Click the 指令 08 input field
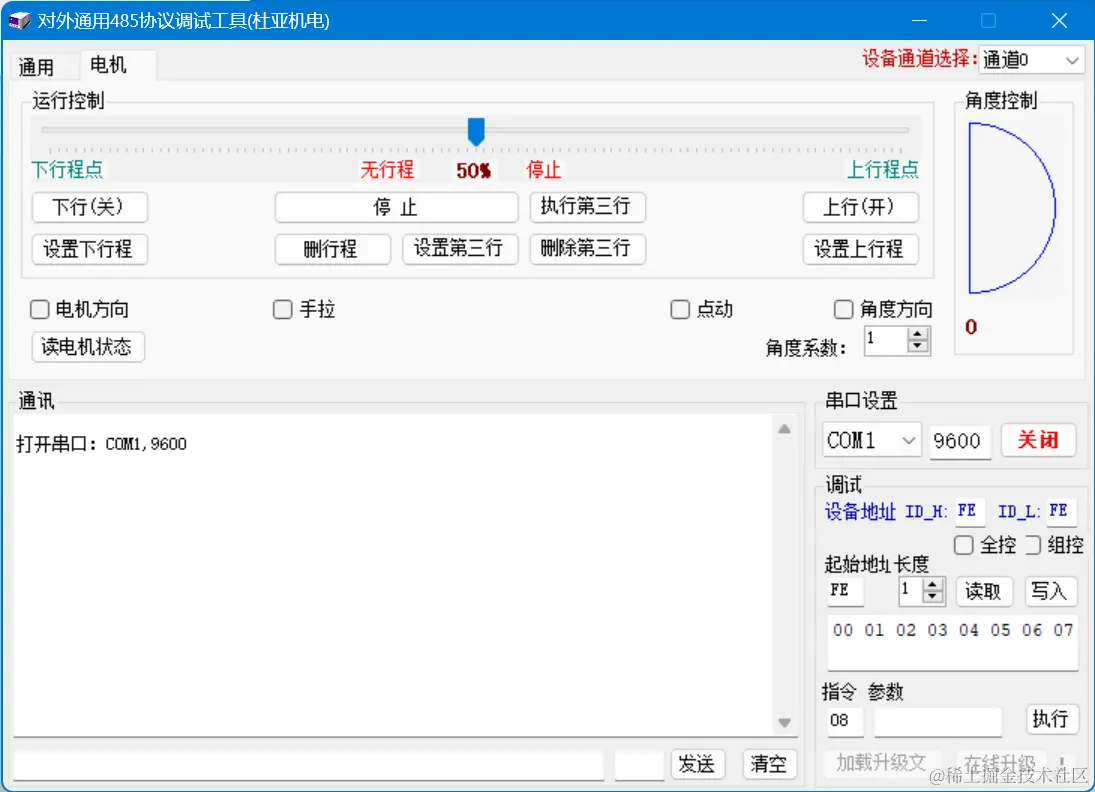The image size is (1095, 792). [x=846, y=721]
